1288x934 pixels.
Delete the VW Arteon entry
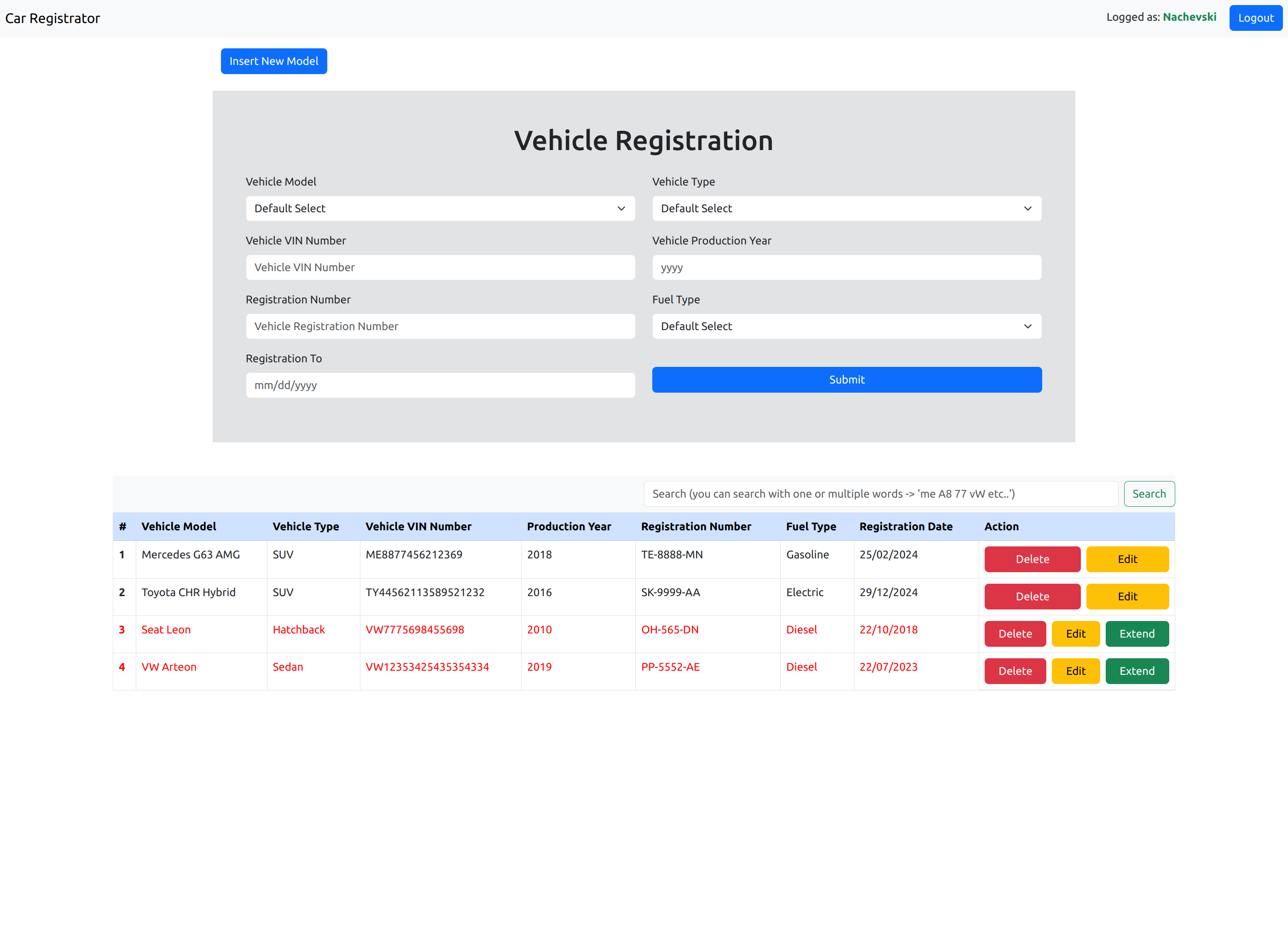(x=1015, y=671)
